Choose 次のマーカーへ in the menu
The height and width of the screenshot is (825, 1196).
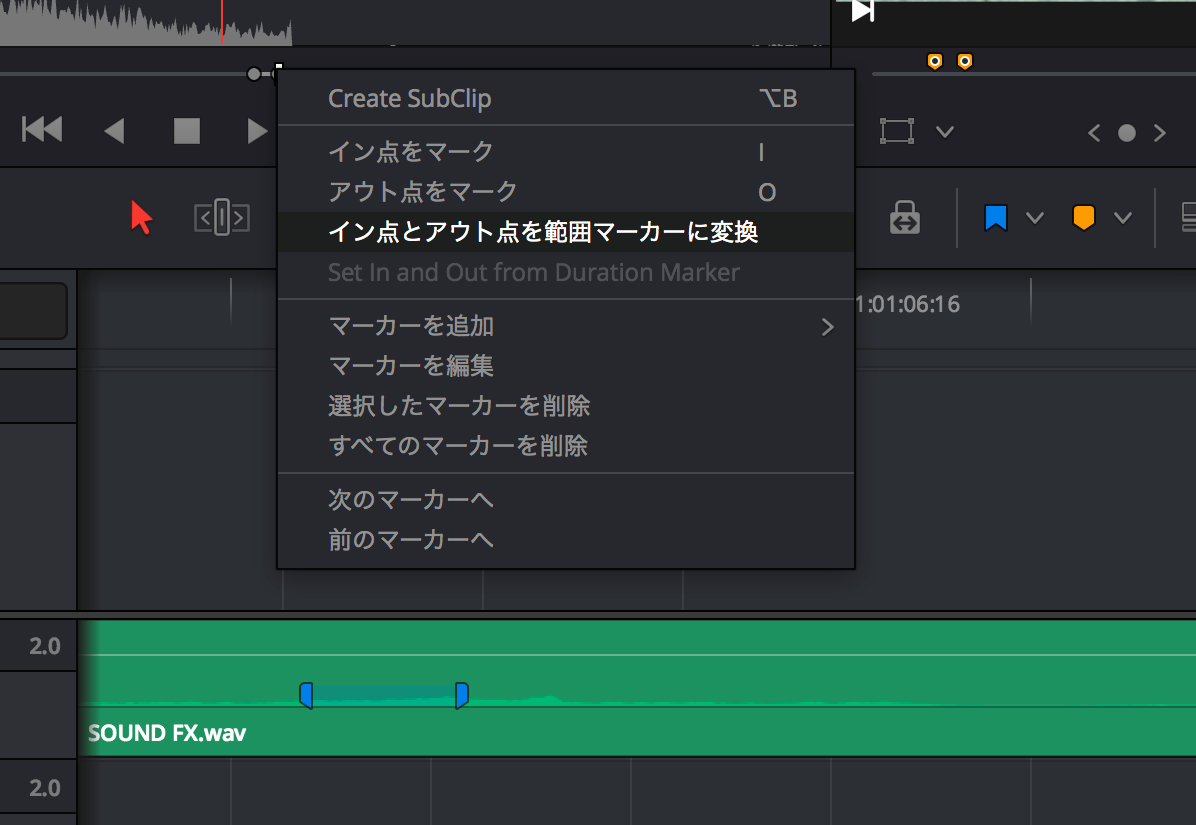click(410, 499)
